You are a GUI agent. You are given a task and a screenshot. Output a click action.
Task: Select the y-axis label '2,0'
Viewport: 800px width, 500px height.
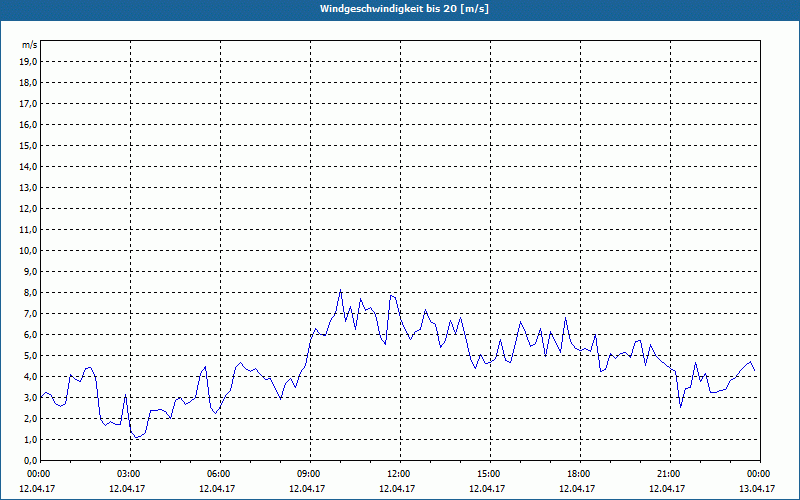click(31, 418)
